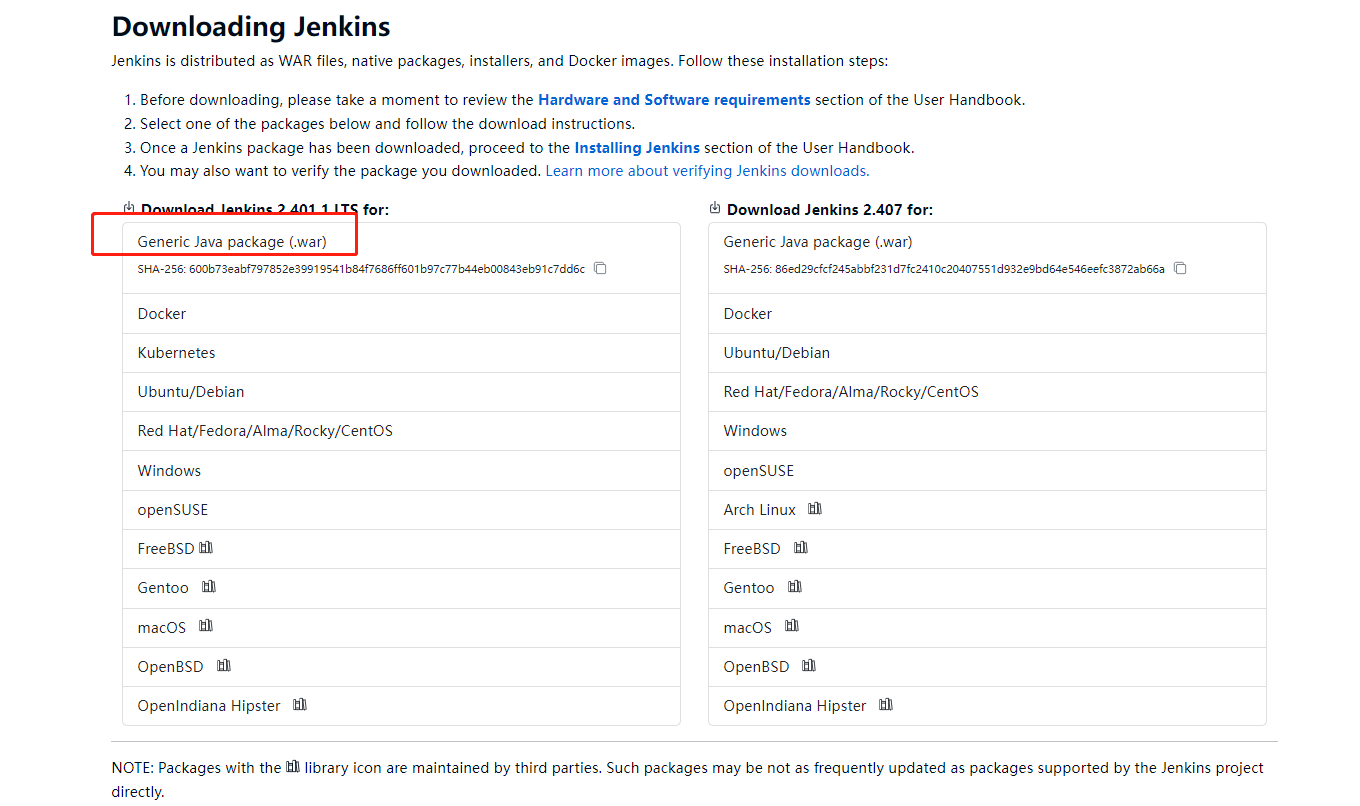The height and width of the screenshot is (806, 1360).
Task: Click download icon before Jenkins LTS heading
Action: tap(129, 208)
